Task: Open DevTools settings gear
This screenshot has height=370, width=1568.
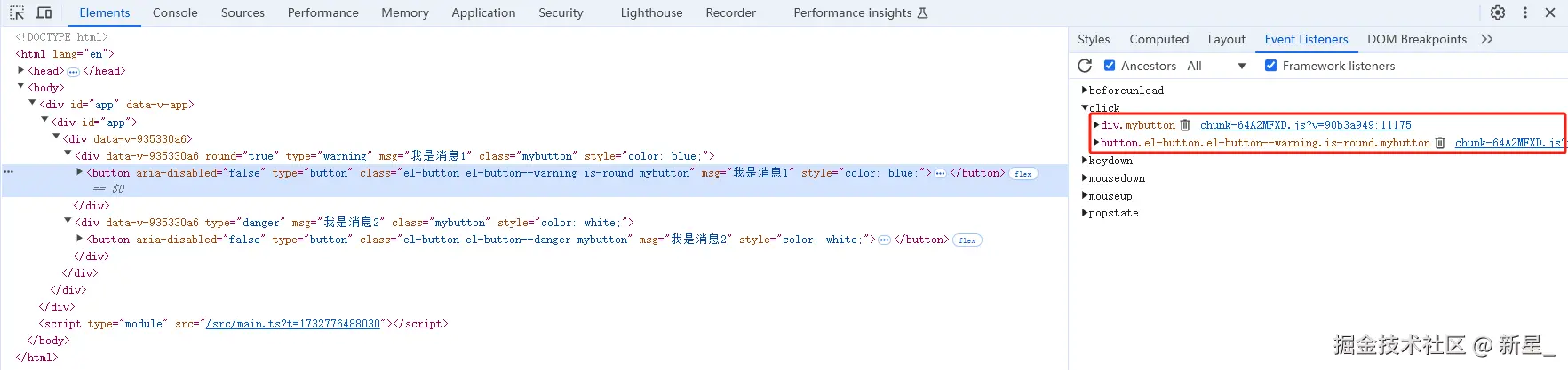Action: (x=1498, y=12)
